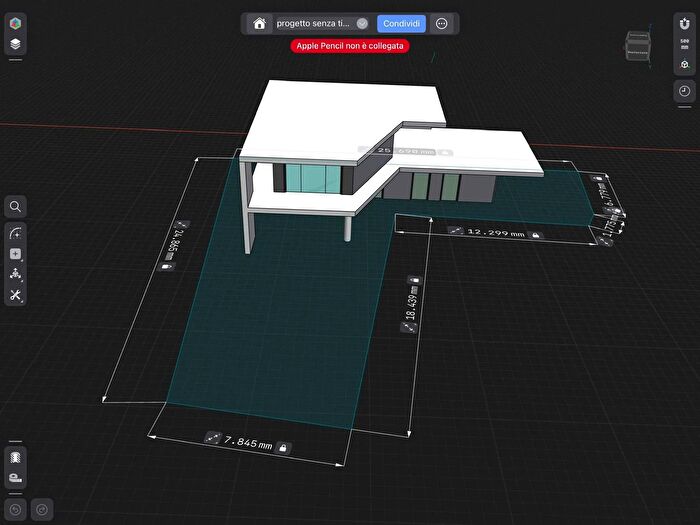700x525 pixels.
Task: Toggle lock on the 7.845 mm dimension
Action: point(284,447)
